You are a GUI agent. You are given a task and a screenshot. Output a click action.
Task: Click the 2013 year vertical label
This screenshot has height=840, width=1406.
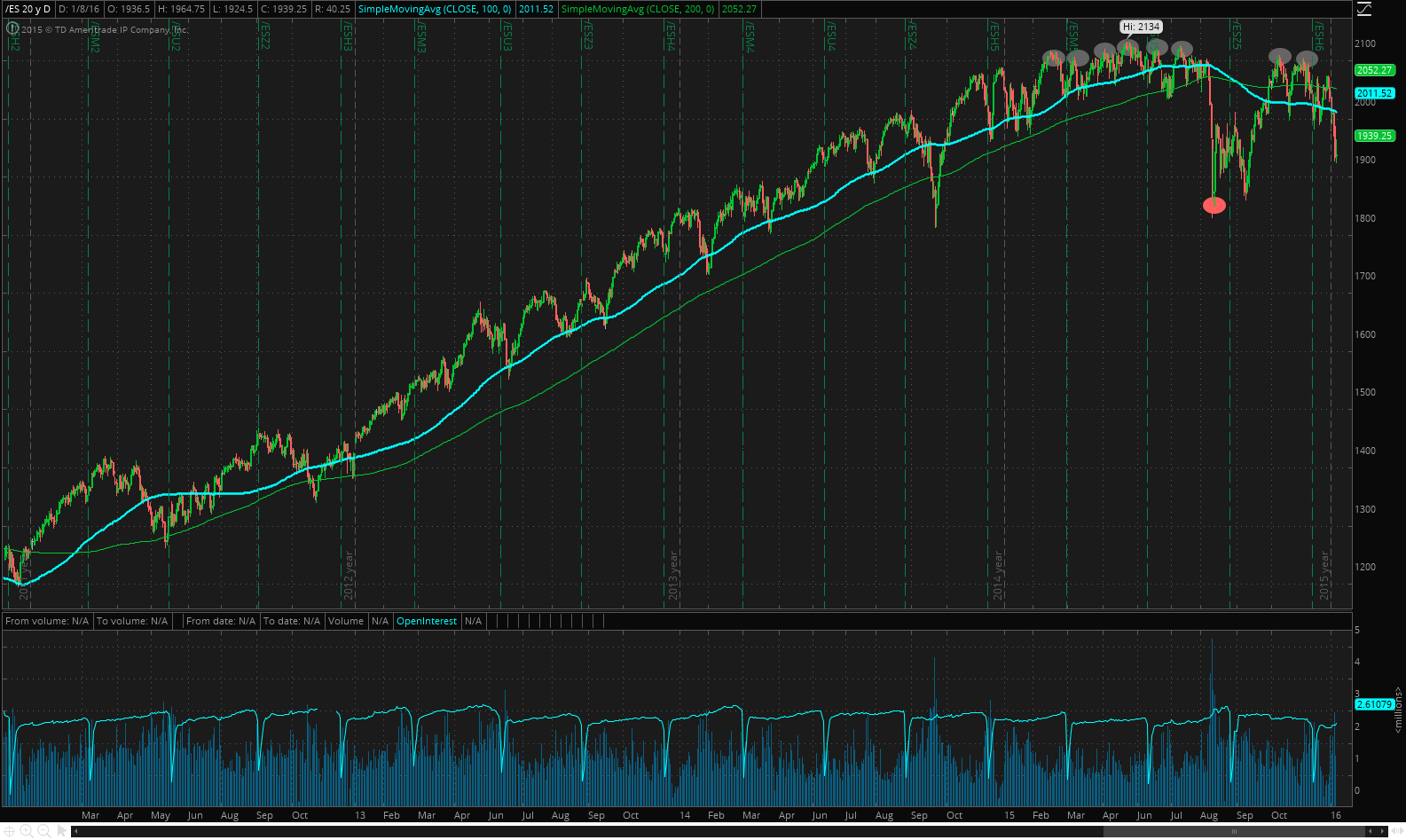[x=673, y=575]
